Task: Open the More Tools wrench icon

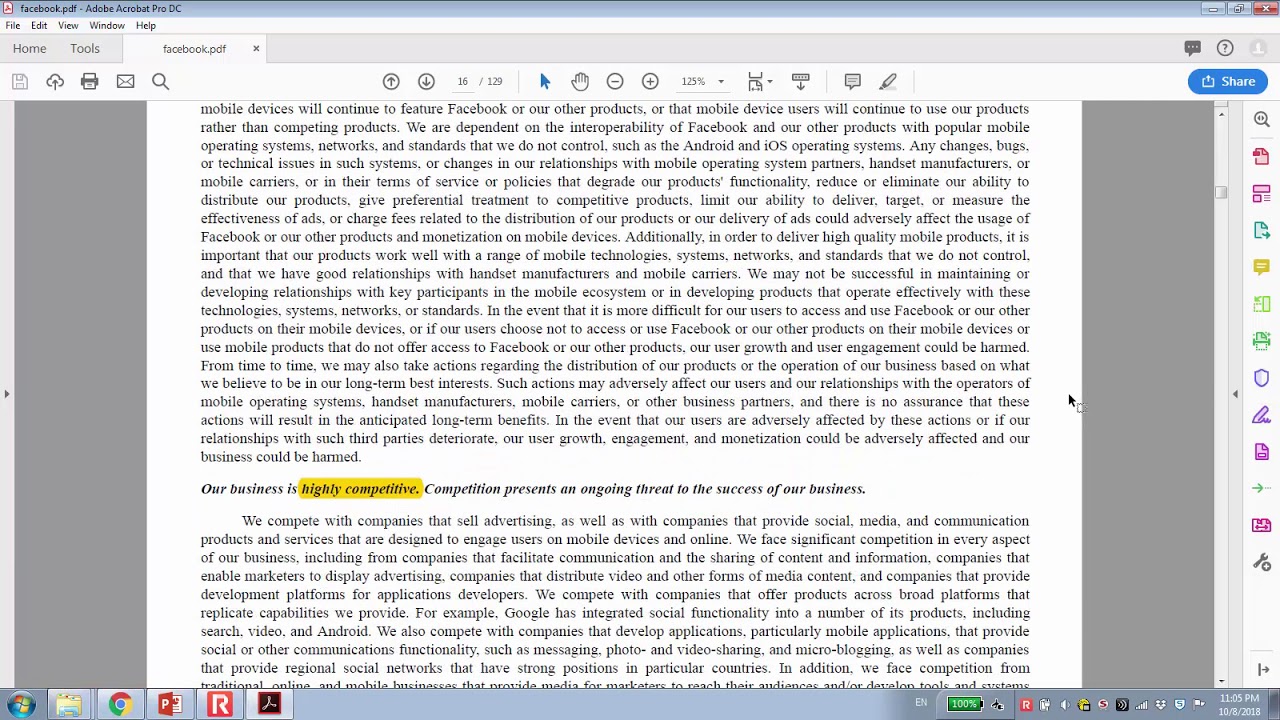Action: pyautogui.click(x=1261, y=562)
